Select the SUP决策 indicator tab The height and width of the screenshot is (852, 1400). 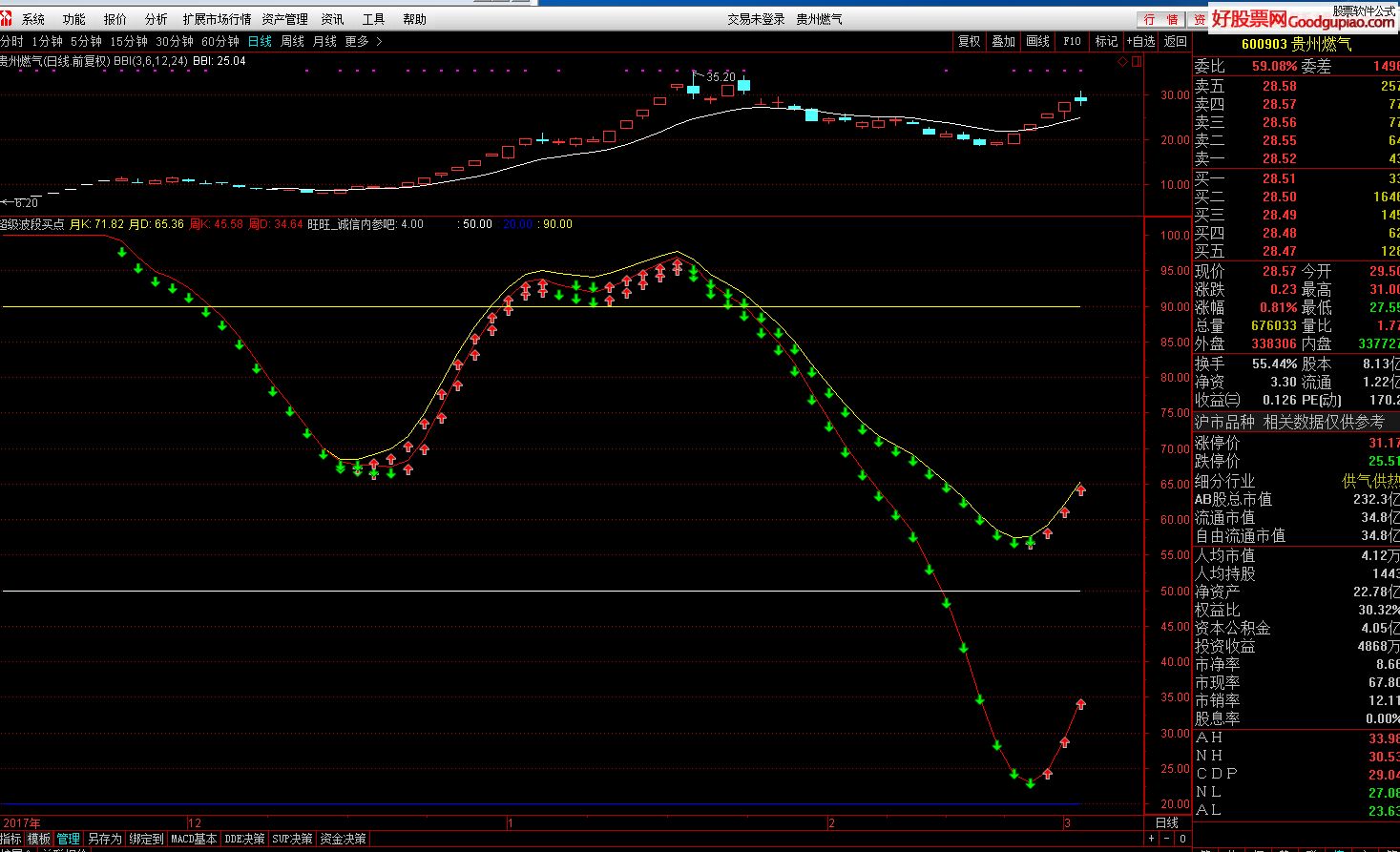coord(292,839)
